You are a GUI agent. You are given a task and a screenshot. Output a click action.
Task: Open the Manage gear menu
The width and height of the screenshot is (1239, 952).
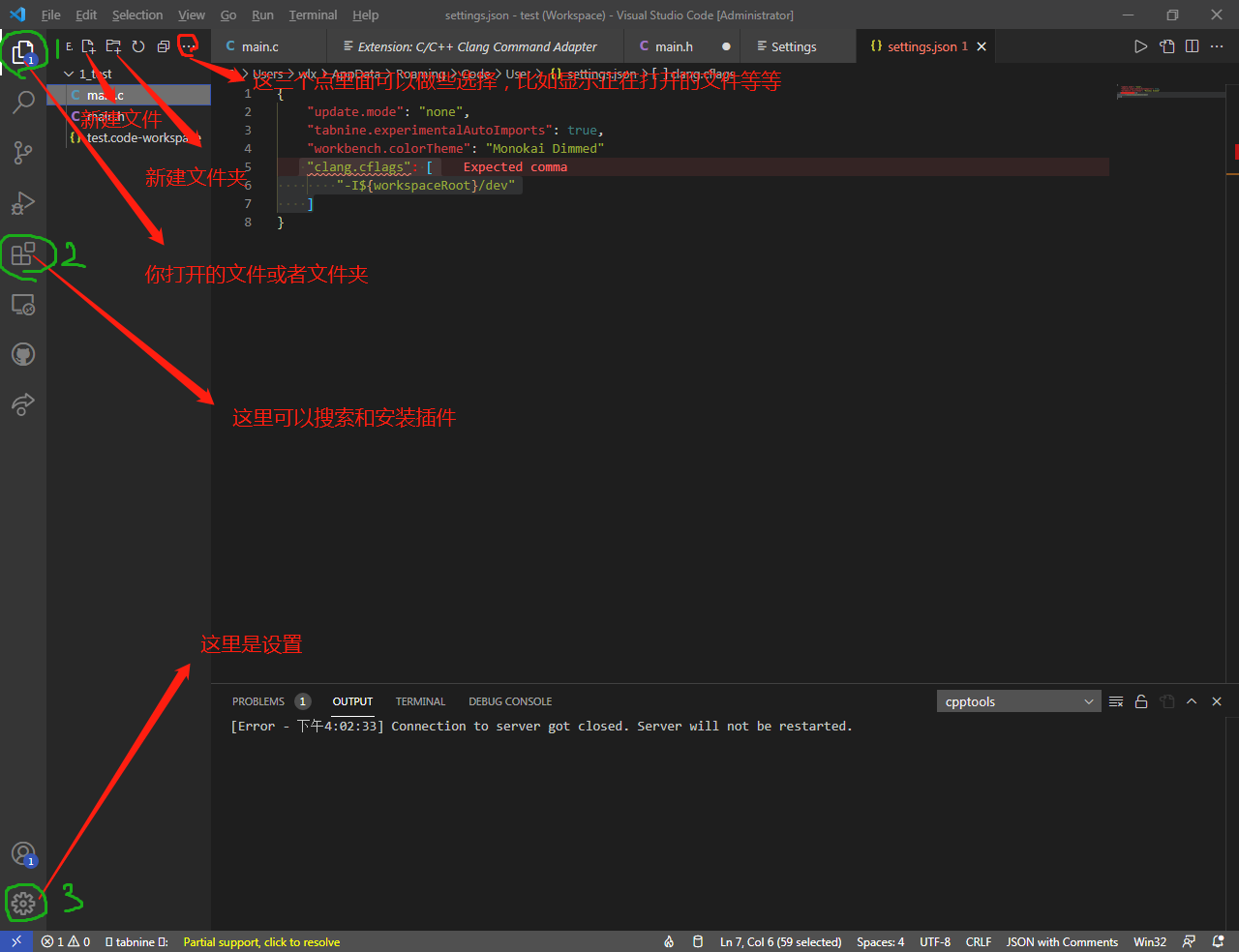[x=23, y=903]
